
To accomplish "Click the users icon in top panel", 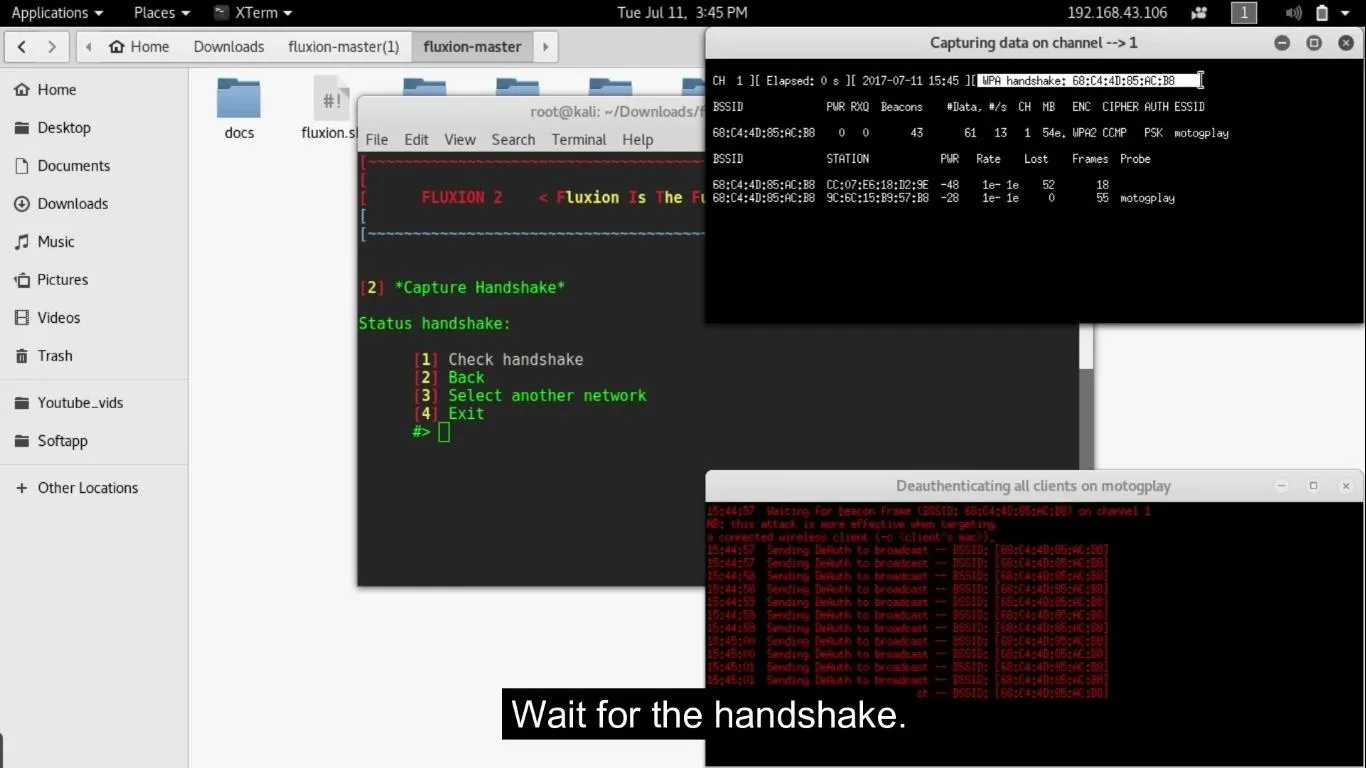I will pyautogui.click(x=1199, y=13).
